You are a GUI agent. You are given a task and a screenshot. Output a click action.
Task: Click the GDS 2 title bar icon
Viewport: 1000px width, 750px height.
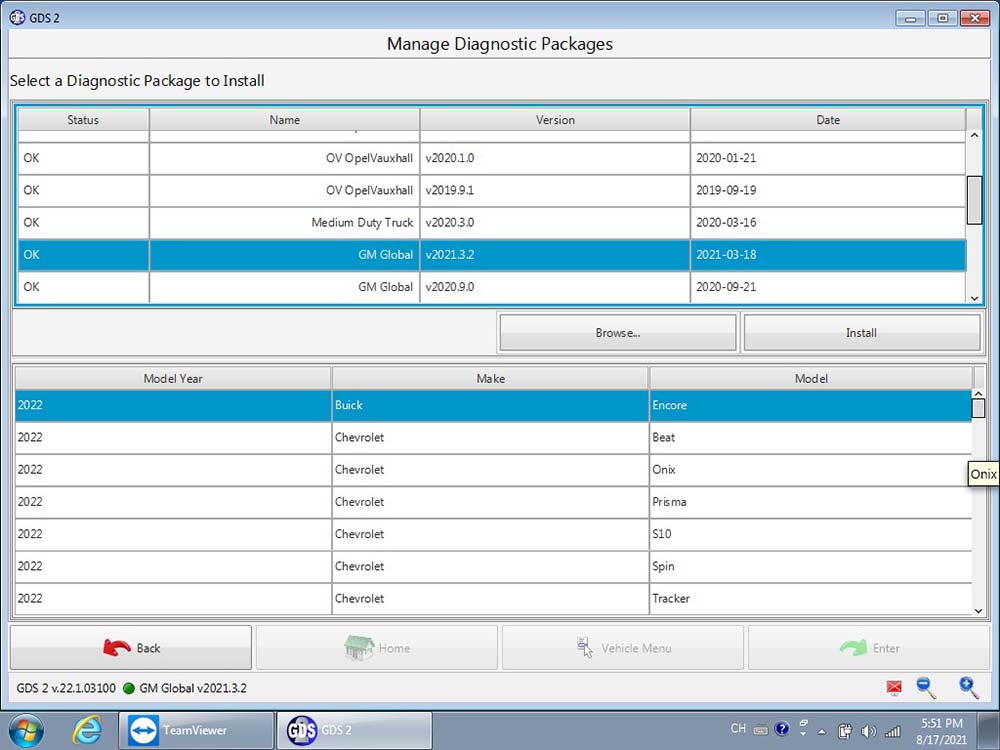(18, 17)
